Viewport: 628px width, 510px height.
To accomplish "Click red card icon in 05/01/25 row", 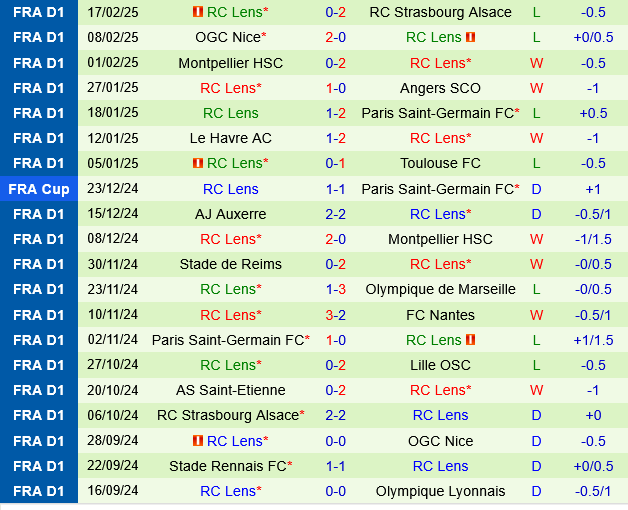I will click(x=197, y=164).
